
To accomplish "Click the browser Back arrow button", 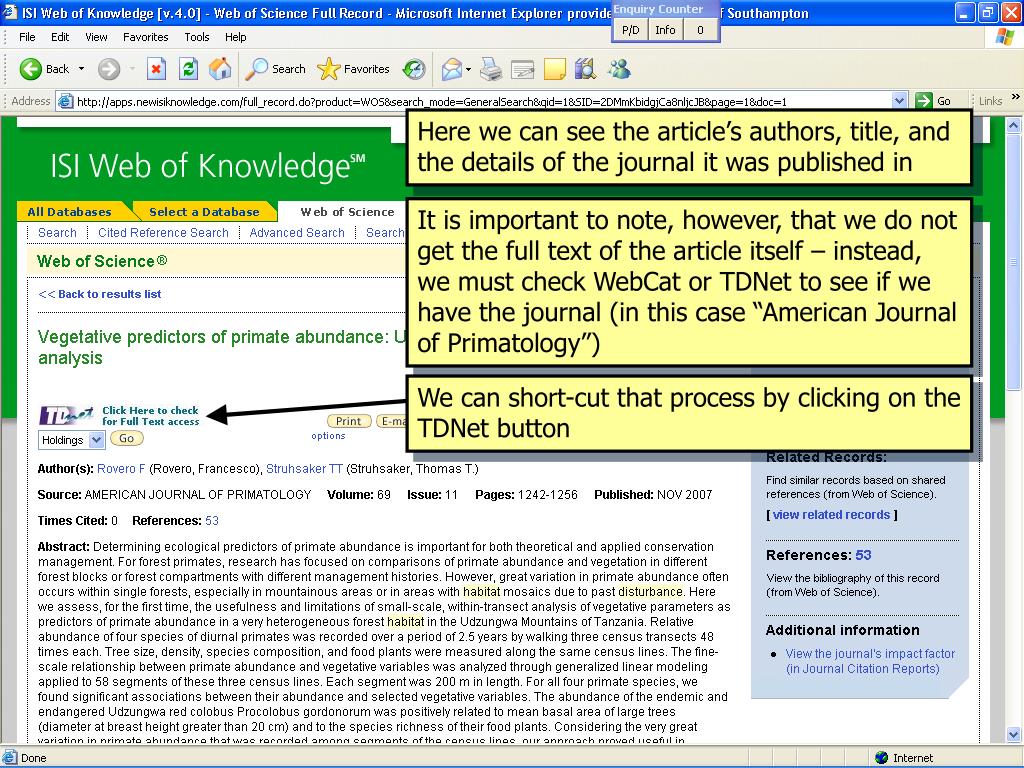I will pos(31,69).
